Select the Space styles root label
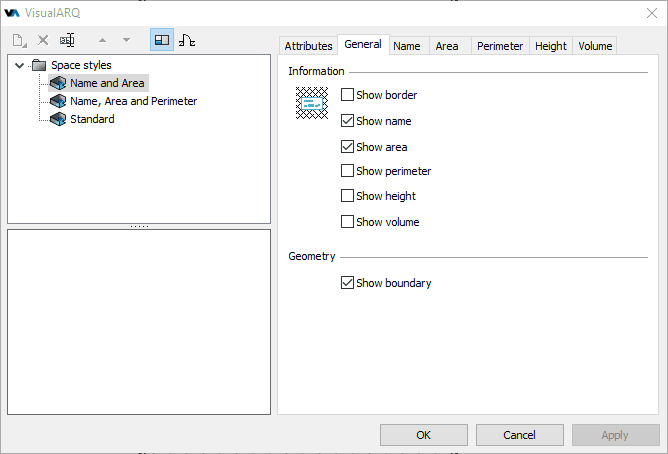The width and height of the screenshot is (668, 454). coord(81,65)
